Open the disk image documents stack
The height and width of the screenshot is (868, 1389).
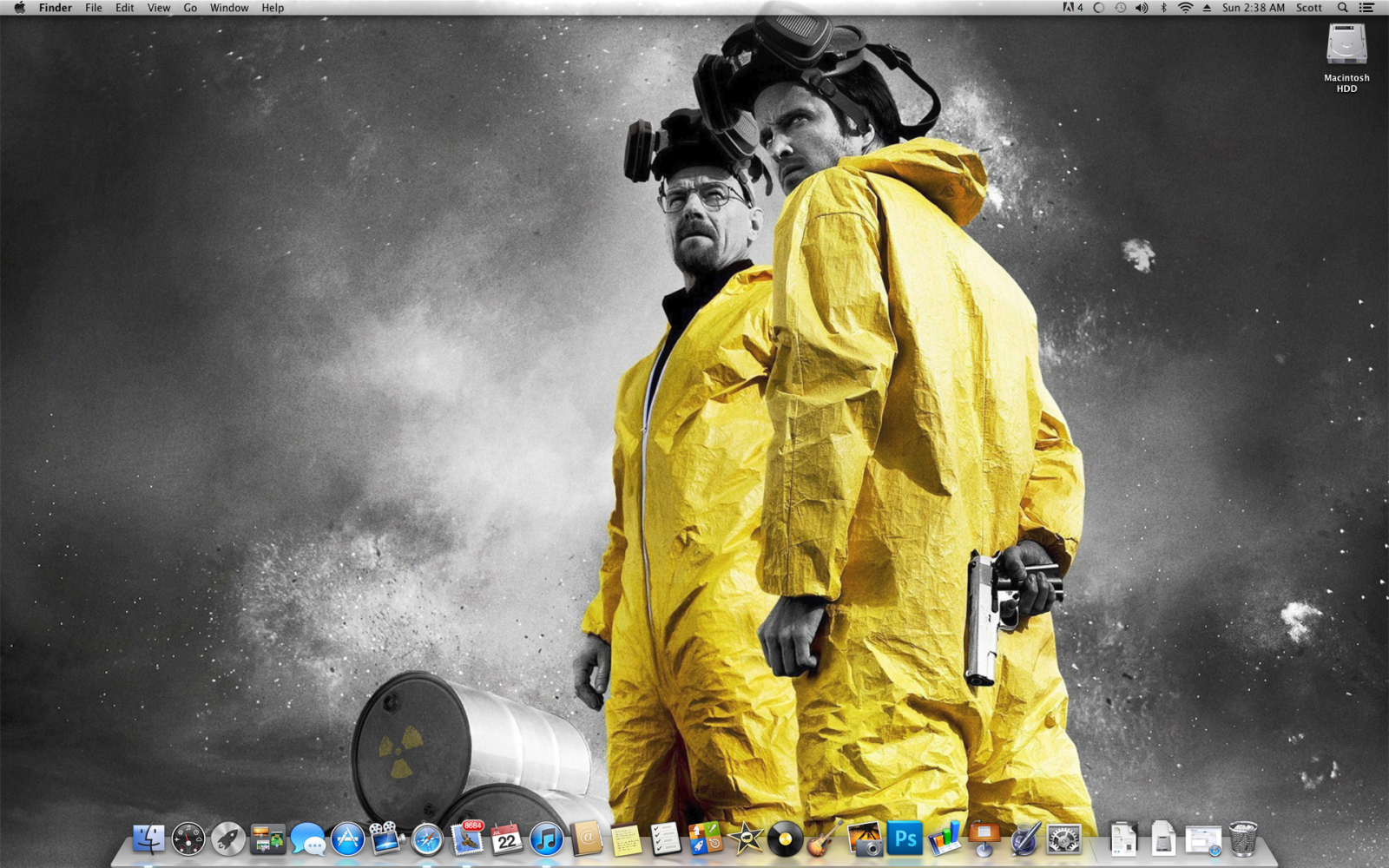coord(1163,839)
